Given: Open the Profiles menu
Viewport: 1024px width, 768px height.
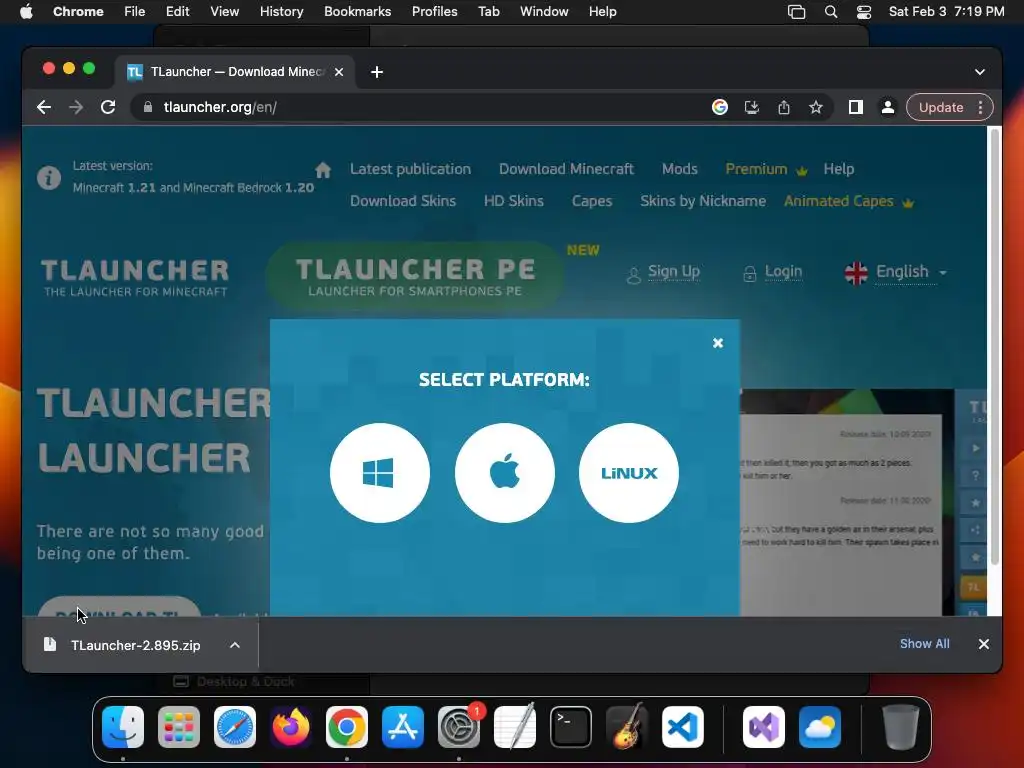Looking at the screenshot, I should point(434,12).
